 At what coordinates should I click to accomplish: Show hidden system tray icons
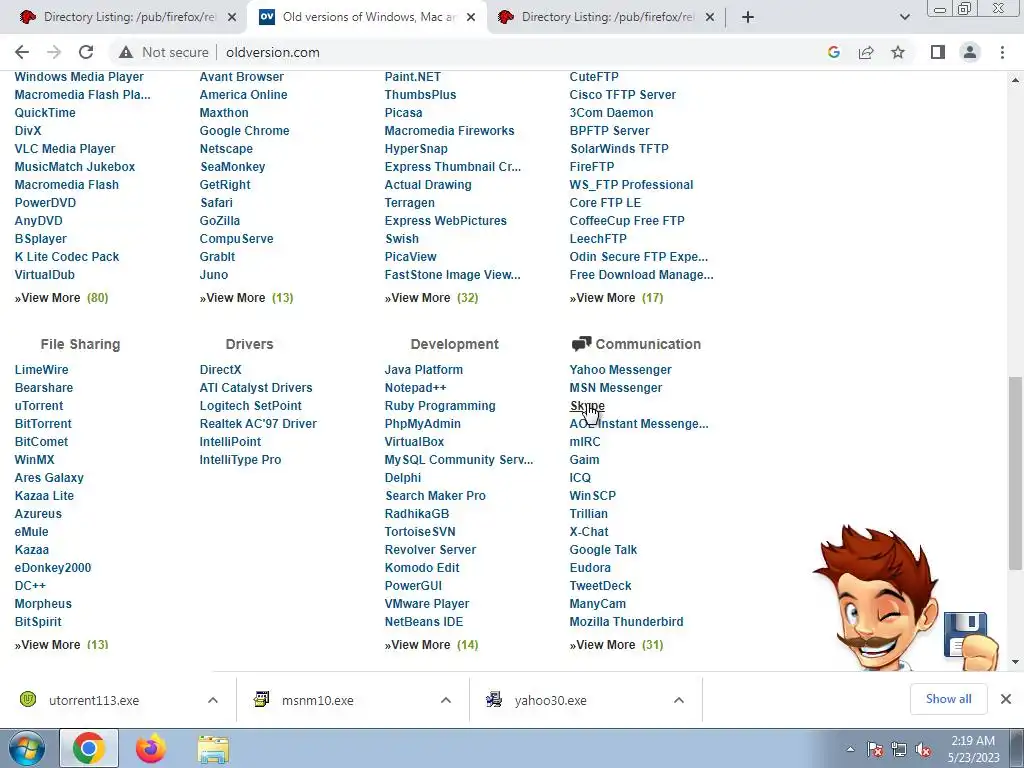click(x=850, y=749)
